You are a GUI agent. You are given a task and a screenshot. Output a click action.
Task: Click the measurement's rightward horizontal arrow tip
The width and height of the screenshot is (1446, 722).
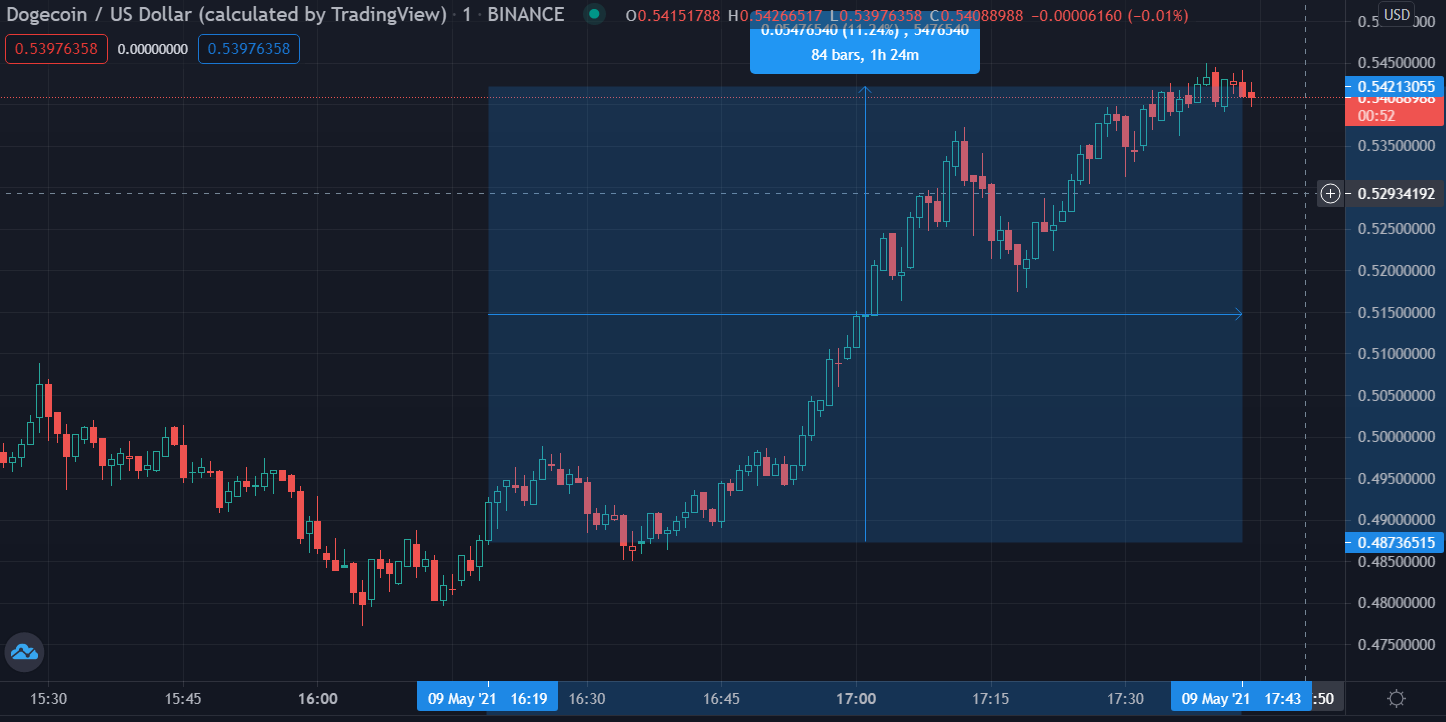(x=1238, y=315)
